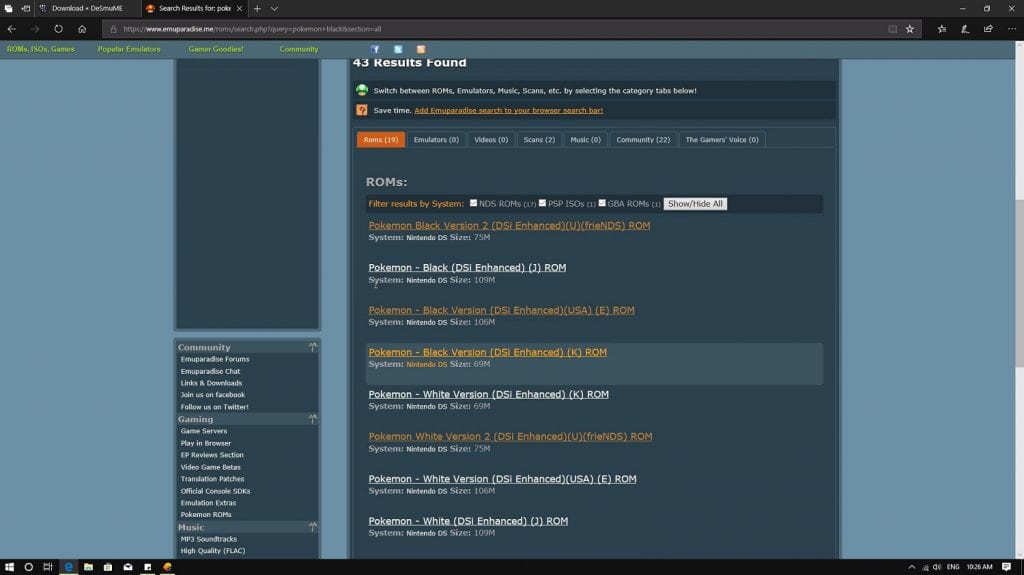Collapse the Music sidebar section
Screen dimensions: 1024x575
(x=312, y=527)
